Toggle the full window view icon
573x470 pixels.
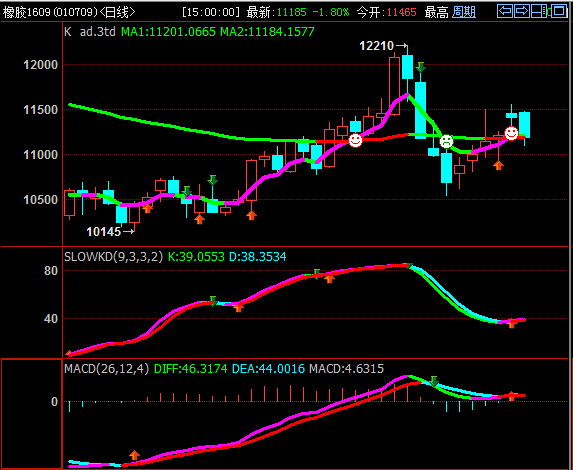[559, 11]
